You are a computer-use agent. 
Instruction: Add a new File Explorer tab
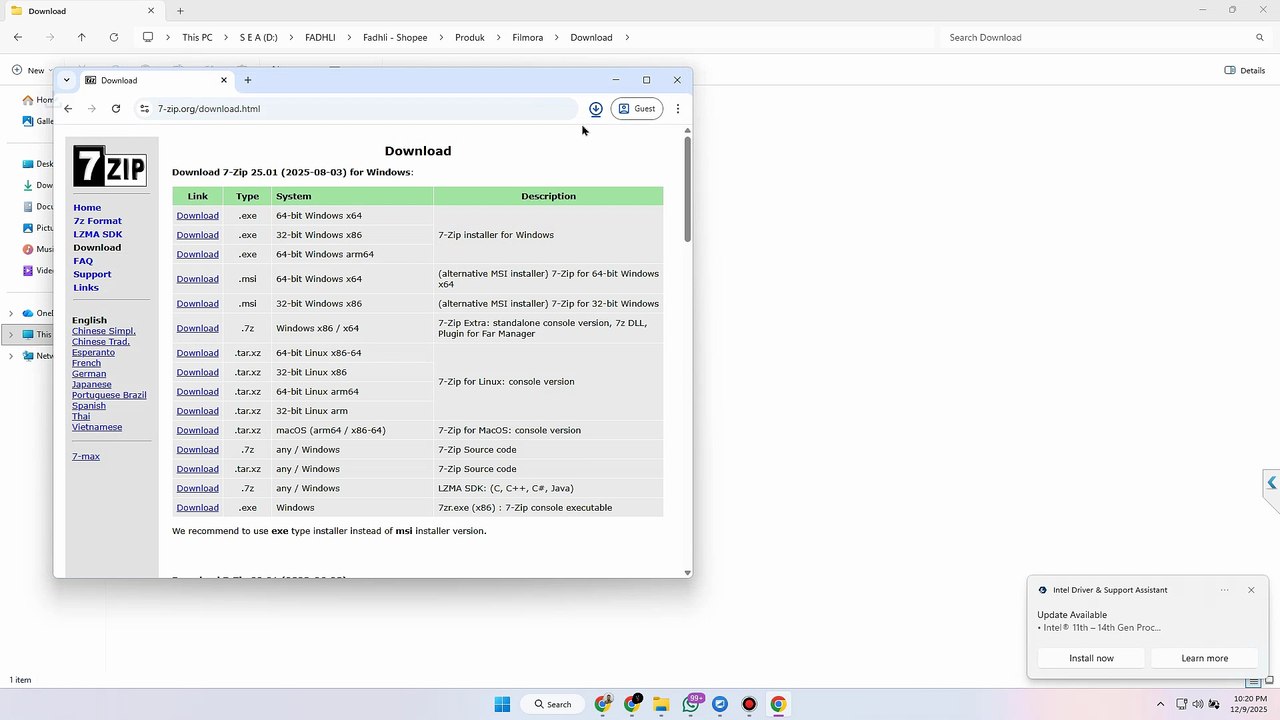point(180,11)
